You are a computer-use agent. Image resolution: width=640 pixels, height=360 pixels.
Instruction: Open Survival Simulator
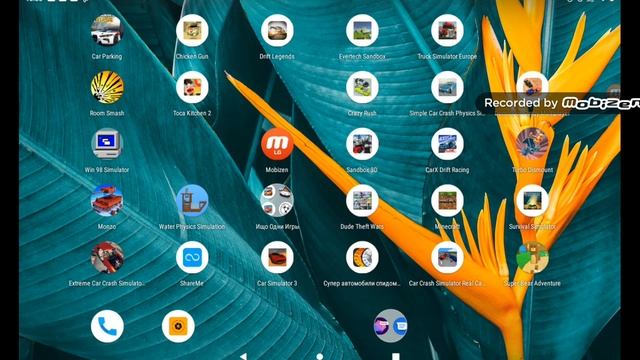tap(532, 201)
